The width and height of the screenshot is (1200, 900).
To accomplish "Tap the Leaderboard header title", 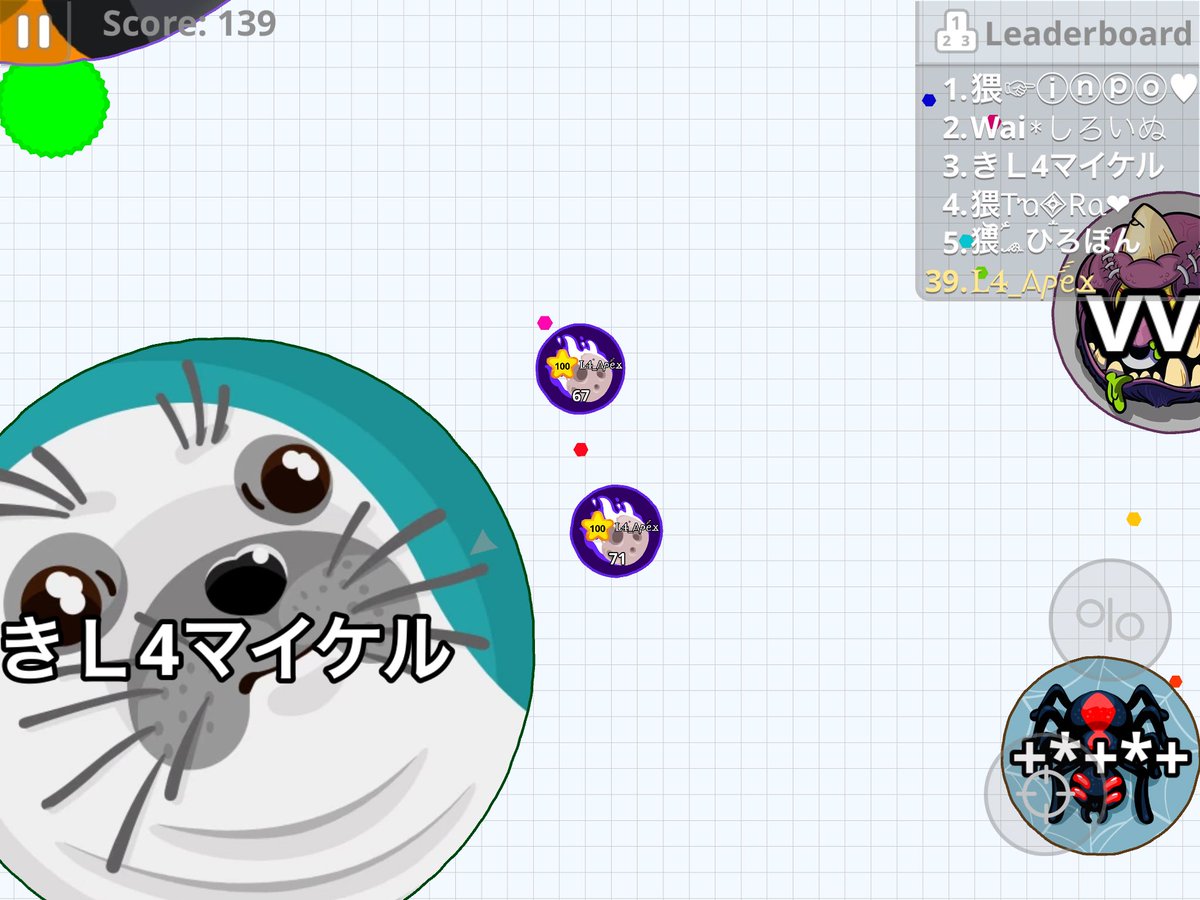I will pos(1088,33).
